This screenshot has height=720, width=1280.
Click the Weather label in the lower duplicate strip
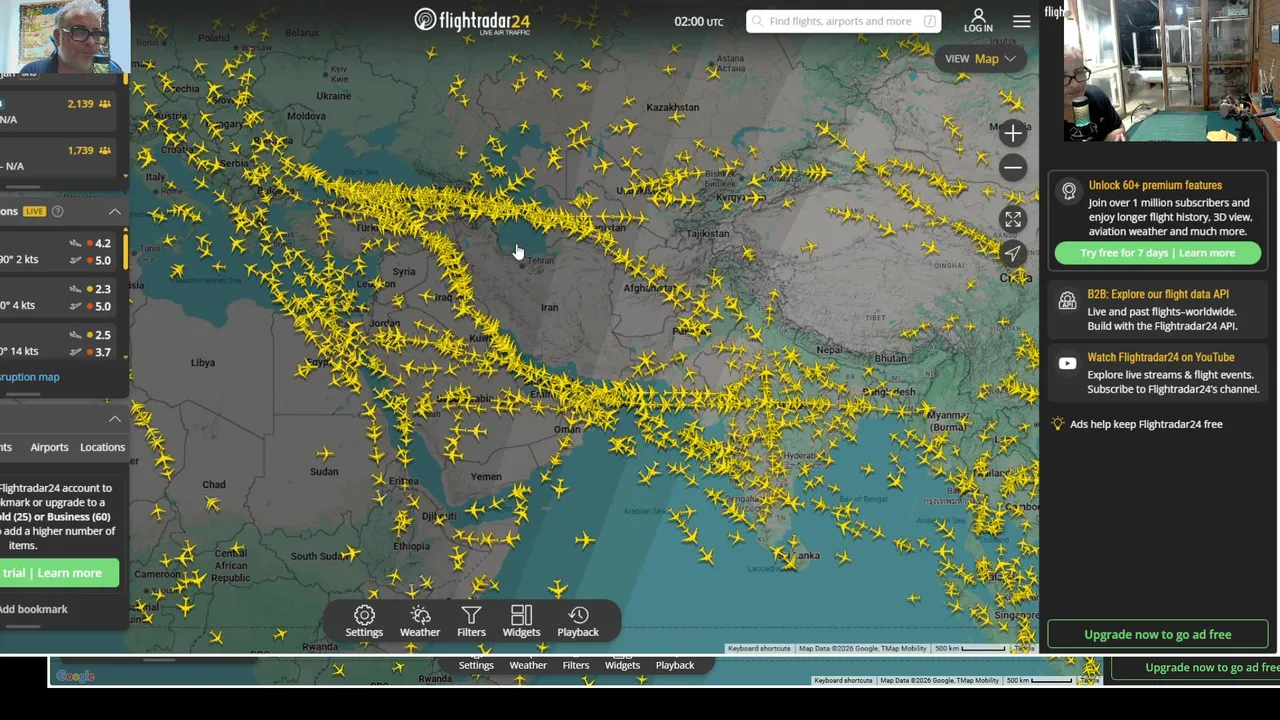528,665
